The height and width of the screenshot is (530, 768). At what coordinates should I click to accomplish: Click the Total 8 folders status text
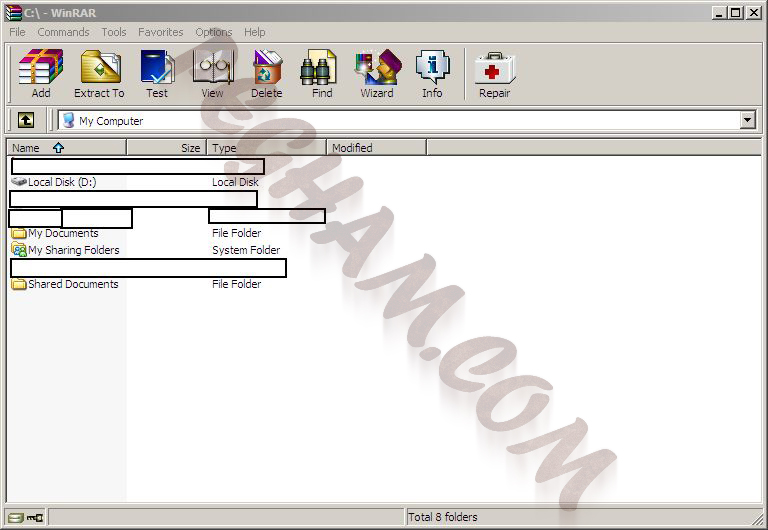(443, 517)
